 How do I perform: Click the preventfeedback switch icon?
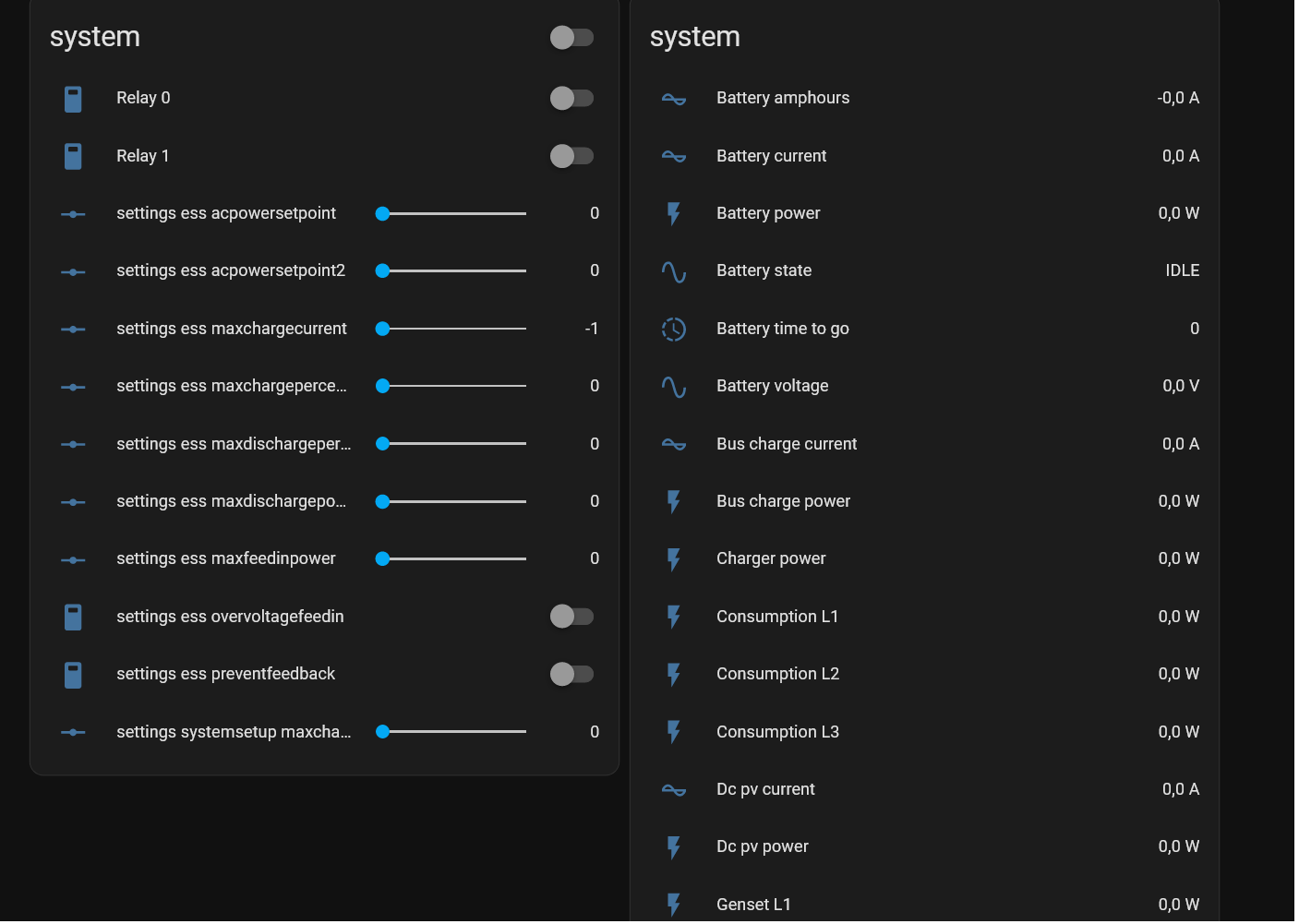pos(73,675)
